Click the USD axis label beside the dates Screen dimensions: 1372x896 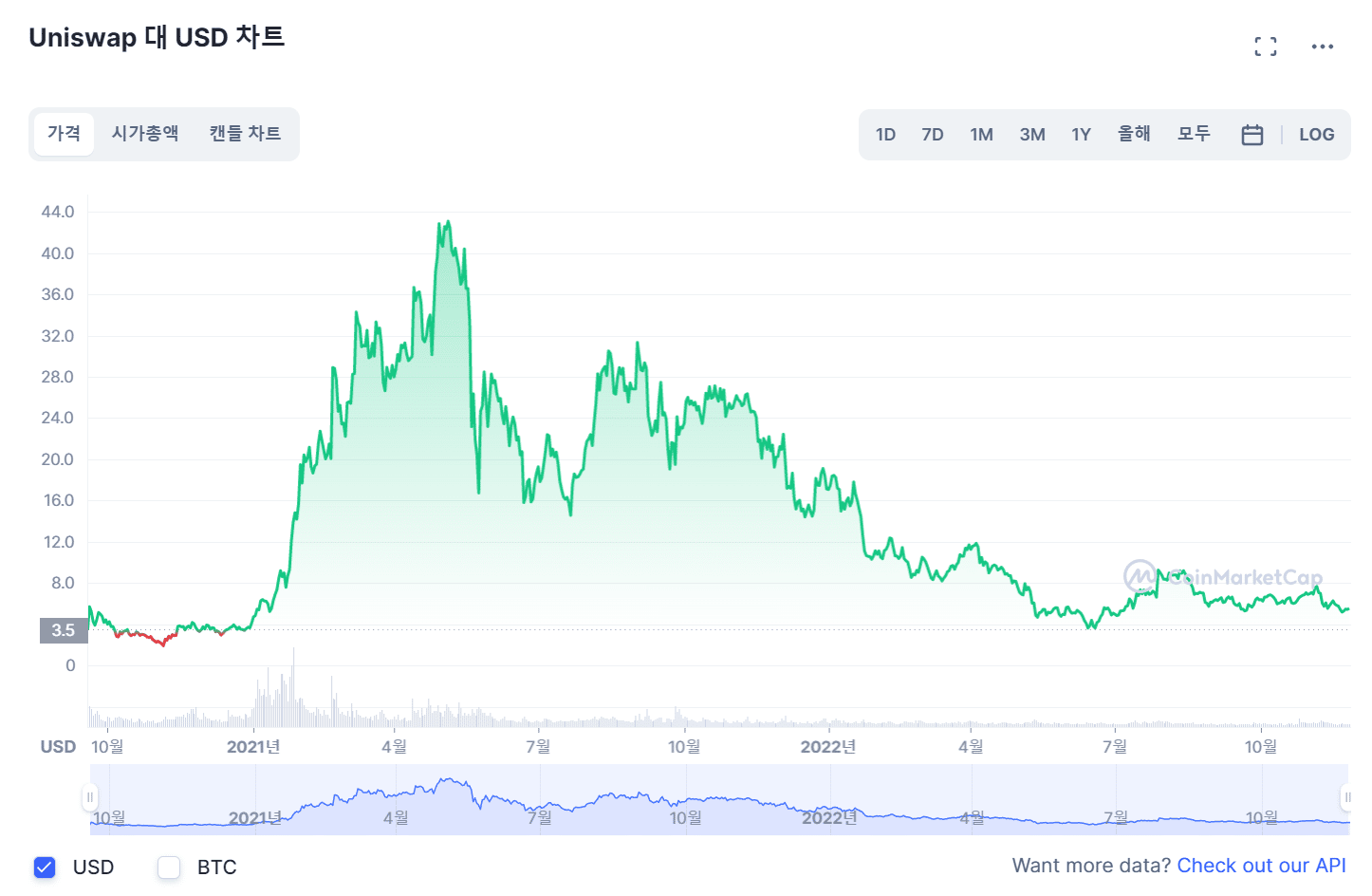58,747
